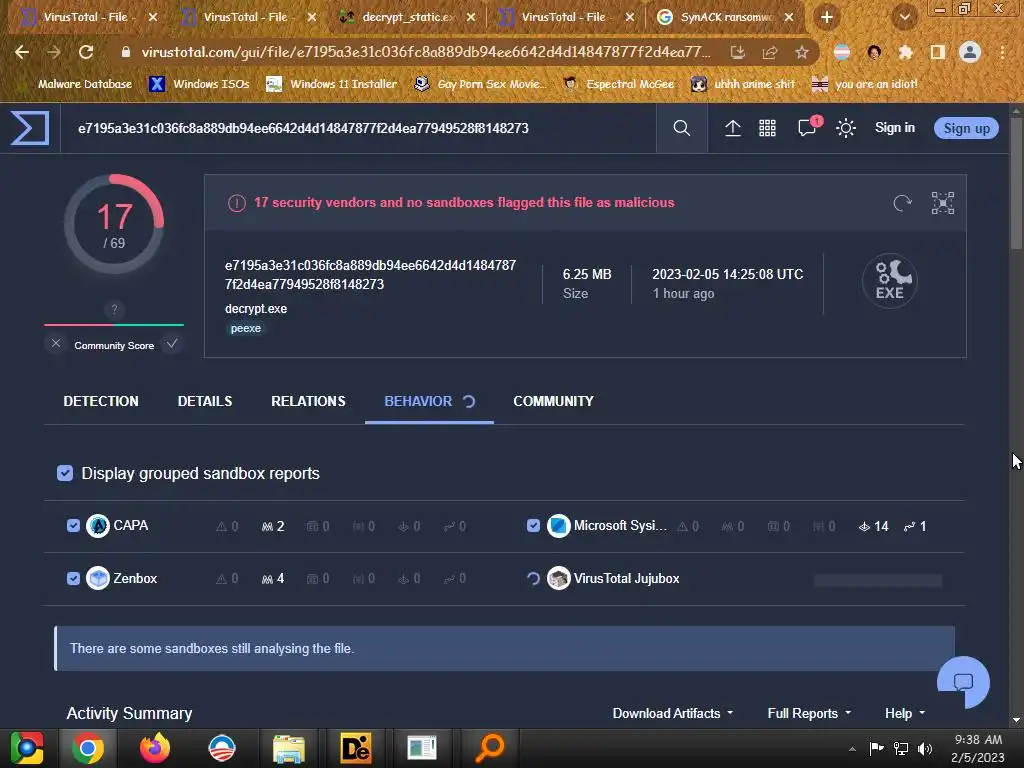Screen dimensions: 1024x768
Task: Uncheck the Microsoft Sysinternals checkbox
Action: click(x=534, y=526)
